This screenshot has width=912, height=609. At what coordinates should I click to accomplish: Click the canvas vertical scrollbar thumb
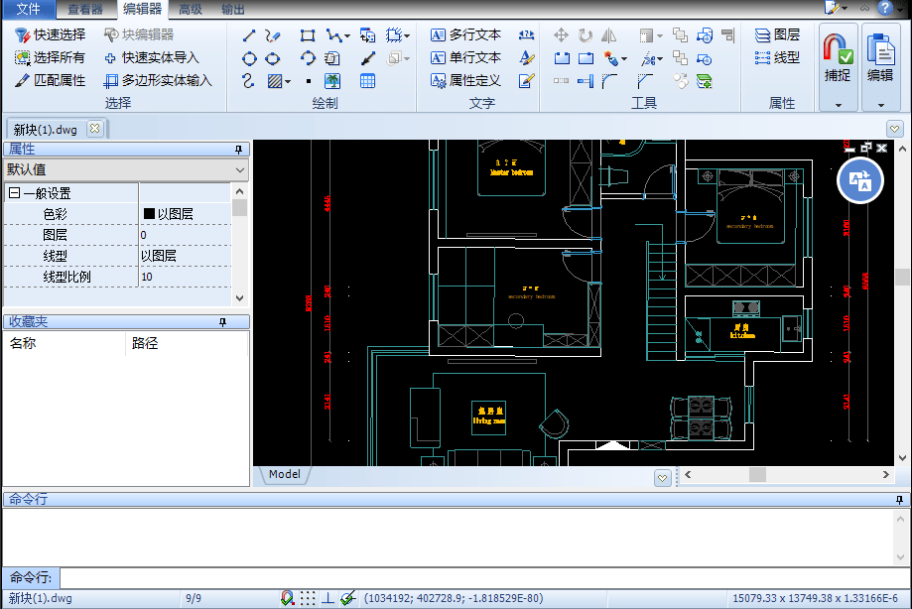coord(902,277)
